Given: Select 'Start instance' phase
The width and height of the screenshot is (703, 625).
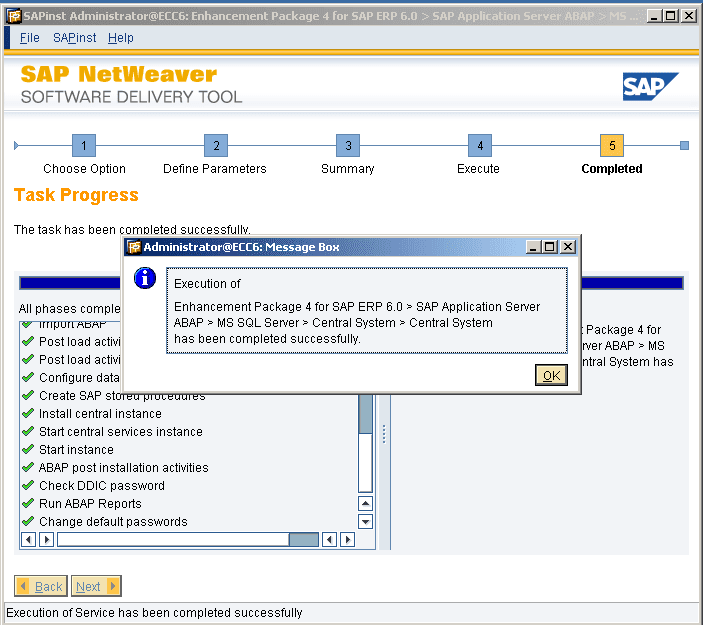Looking at the screenshot, I should (76, 449).
